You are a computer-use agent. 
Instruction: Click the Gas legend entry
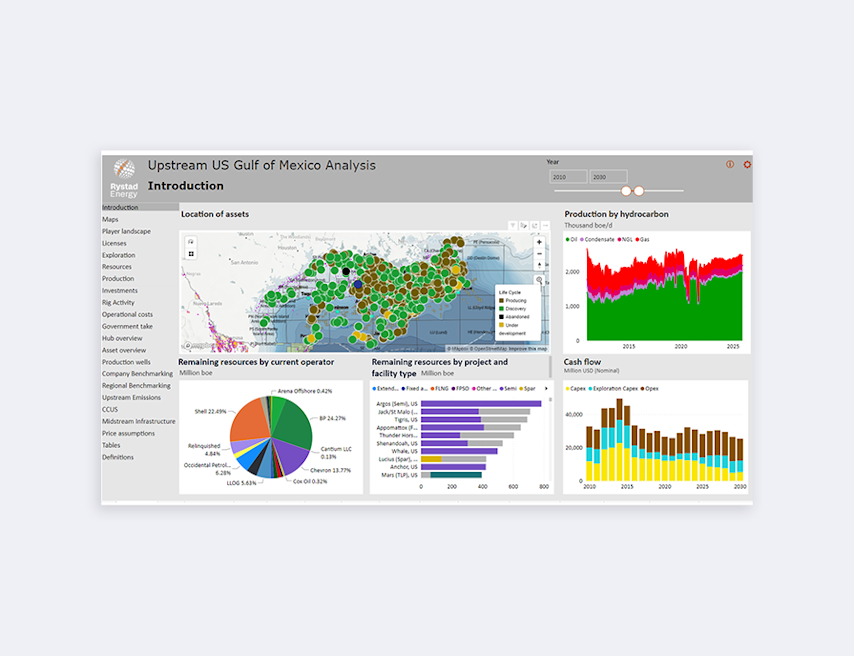tap(642, 240)
